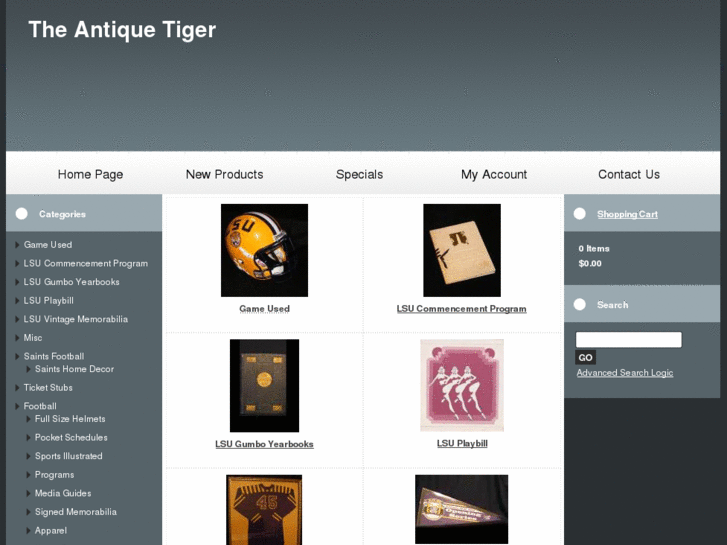This screenshot has height=545, width=727.
Task: Click LSU Gumbo Yearbooks link under image
Action: click(264, 444)
